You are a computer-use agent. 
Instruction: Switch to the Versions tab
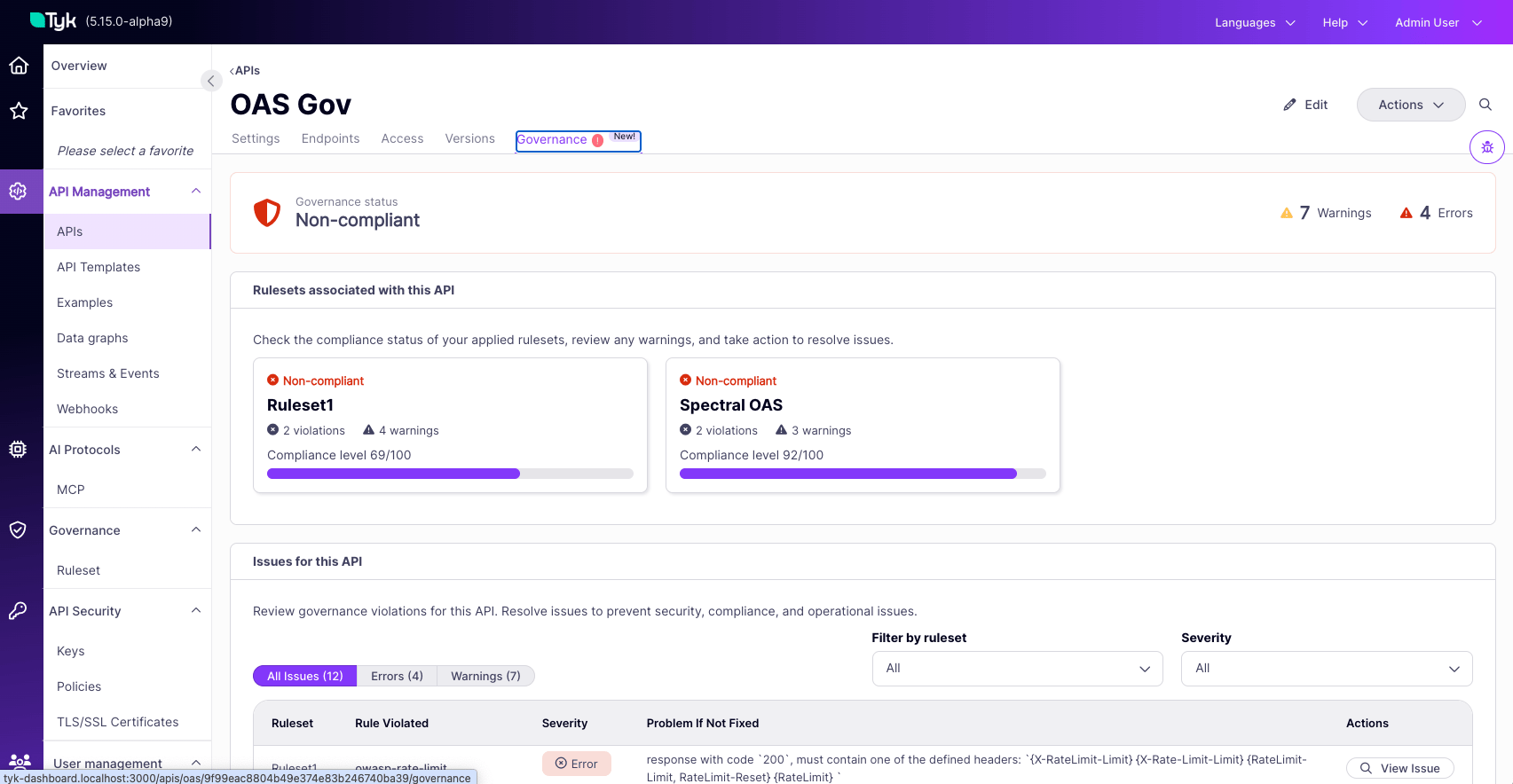coord(469,138)
